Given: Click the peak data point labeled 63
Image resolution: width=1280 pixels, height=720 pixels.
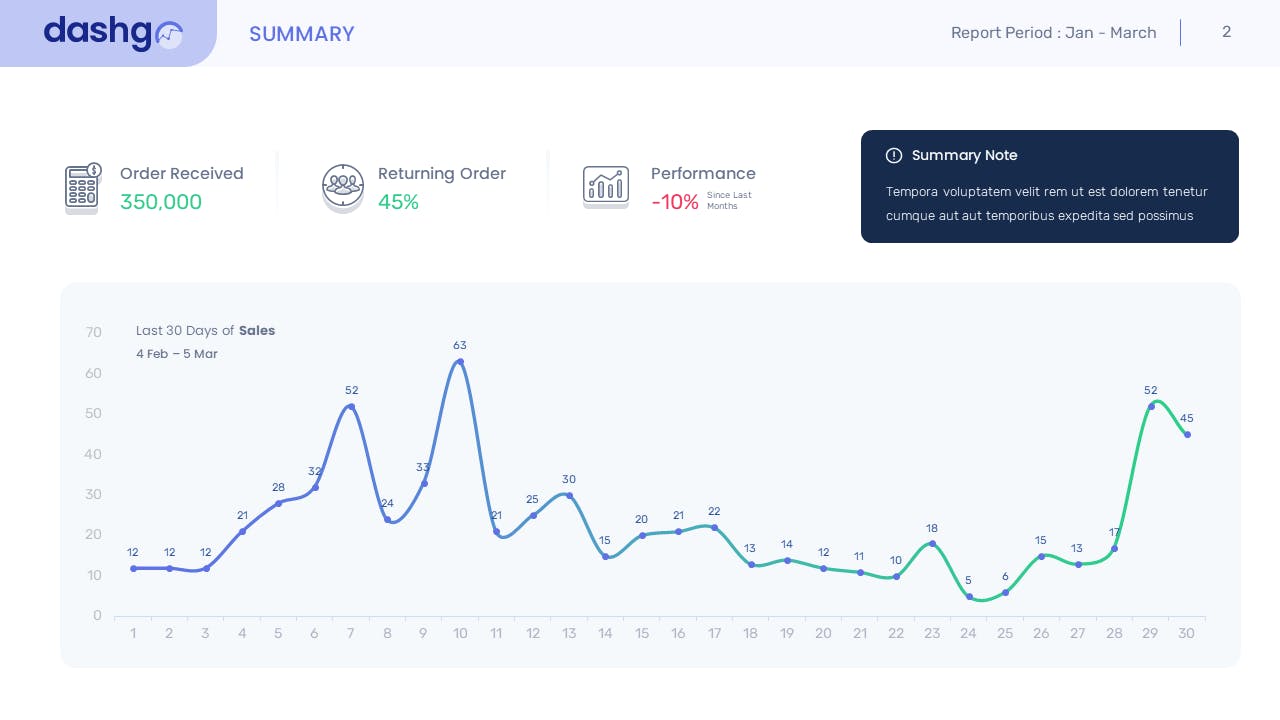Looking at the screenshot, I should click(x=460, y=362).
